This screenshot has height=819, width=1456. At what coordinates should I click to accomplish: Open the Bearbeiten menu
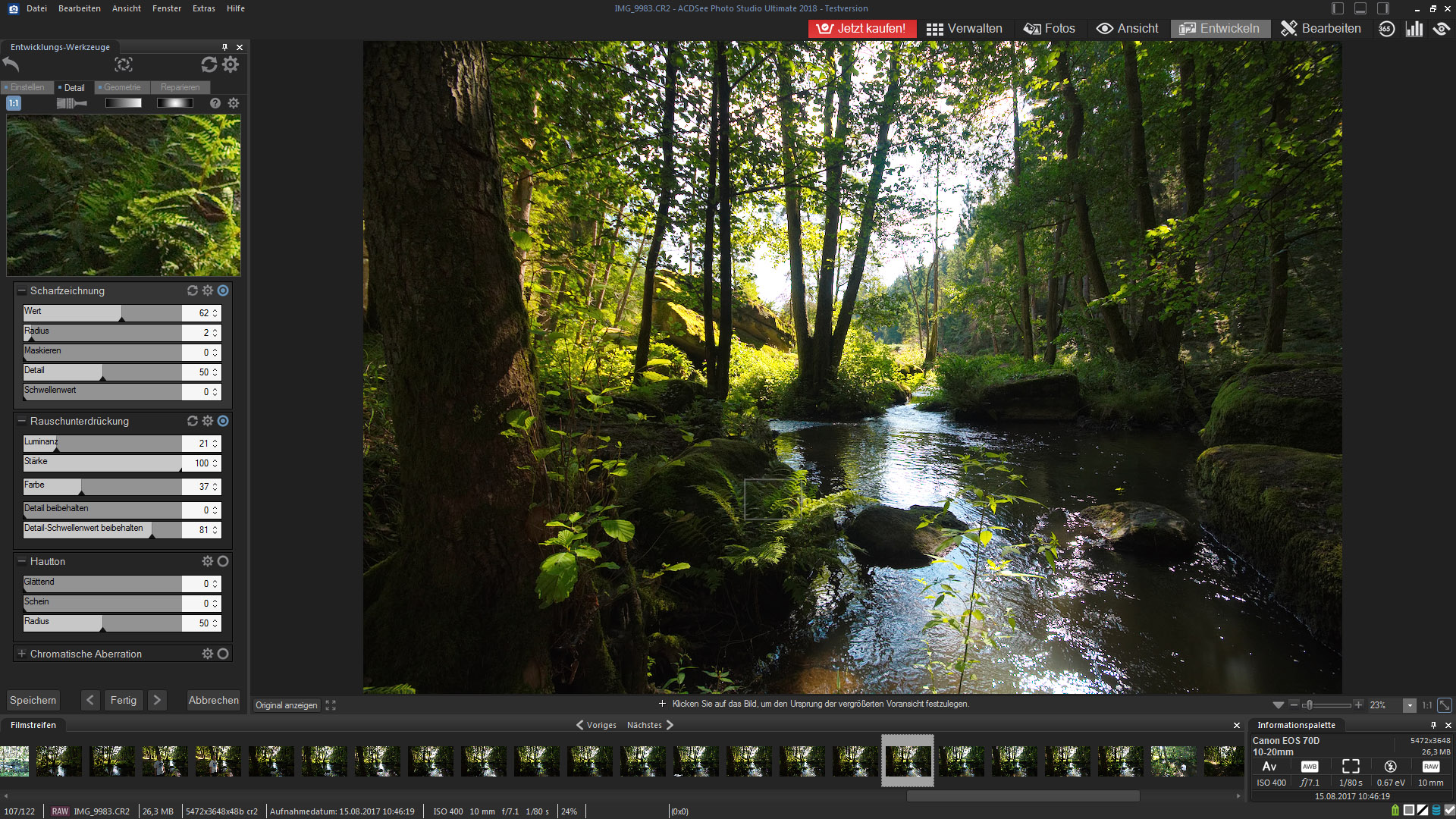[x=80, y=8]
